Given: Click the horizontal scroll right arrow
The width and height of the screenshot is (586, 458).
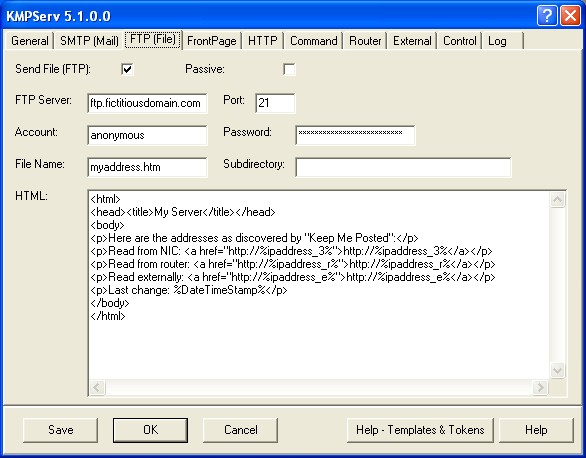Looking at the screenshot, I should [x=540, y=387].
